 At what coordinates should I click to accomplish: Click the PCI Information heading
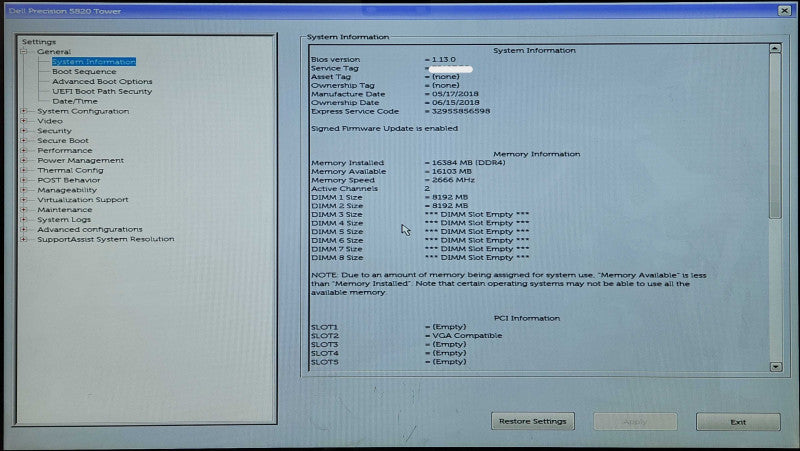click(x=527, y=318)
